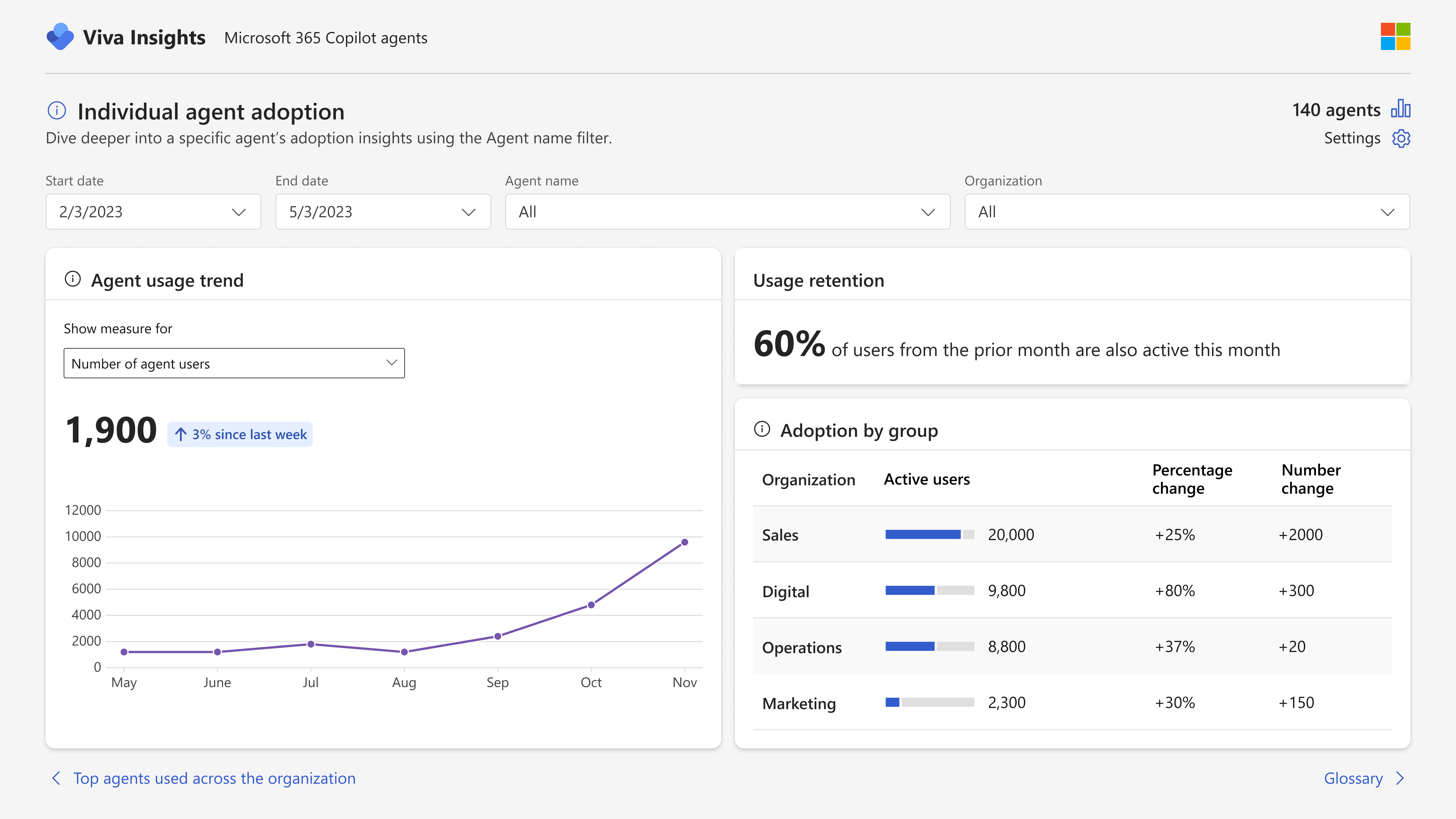Sort by Percentage change column header

pos(1192,479)
